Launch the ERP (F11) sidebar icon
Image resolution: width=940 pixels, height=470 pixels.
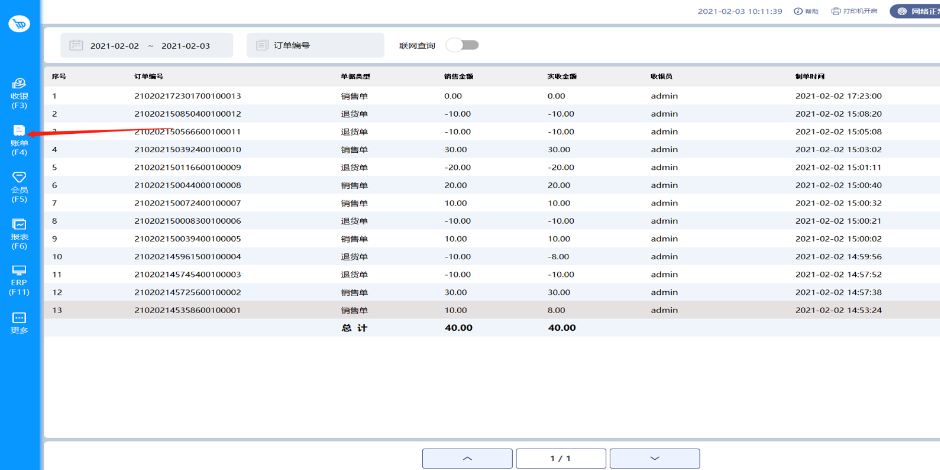19,277
